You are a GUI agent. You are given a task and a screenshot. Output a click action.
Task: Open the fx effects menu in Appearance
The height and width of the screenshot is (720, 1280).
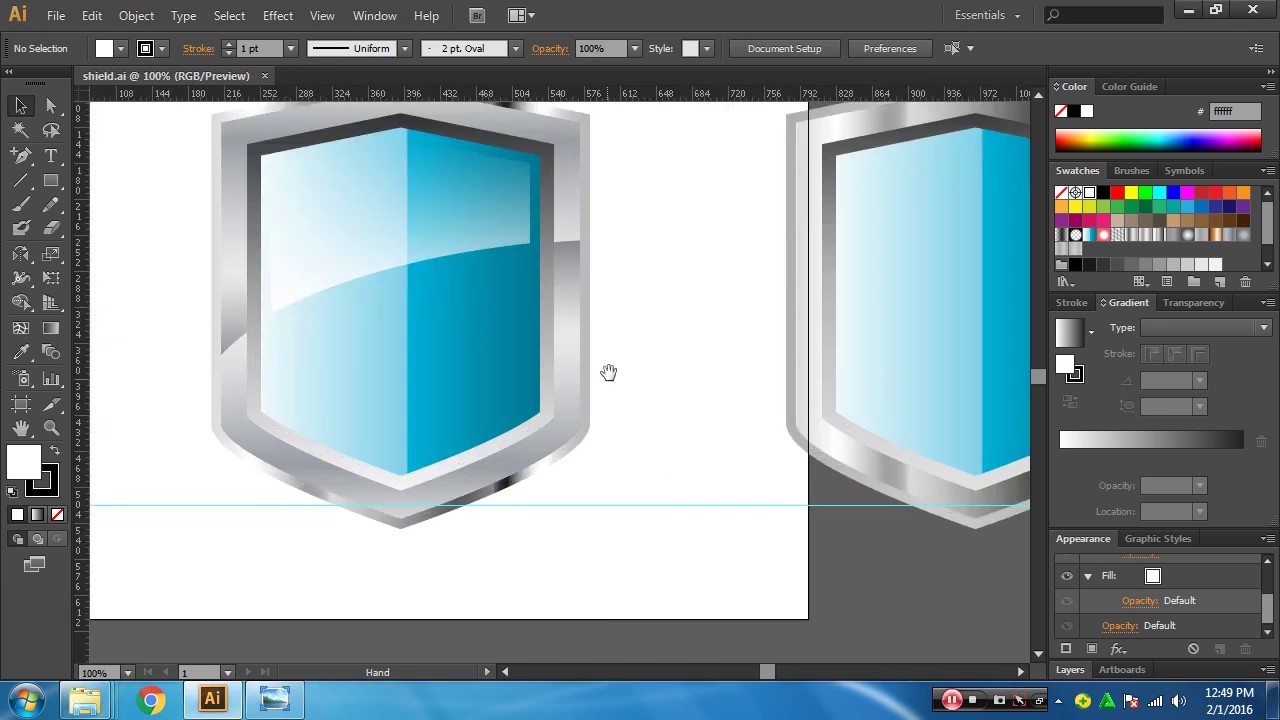pyautogui.click(x=1118, y=649)
